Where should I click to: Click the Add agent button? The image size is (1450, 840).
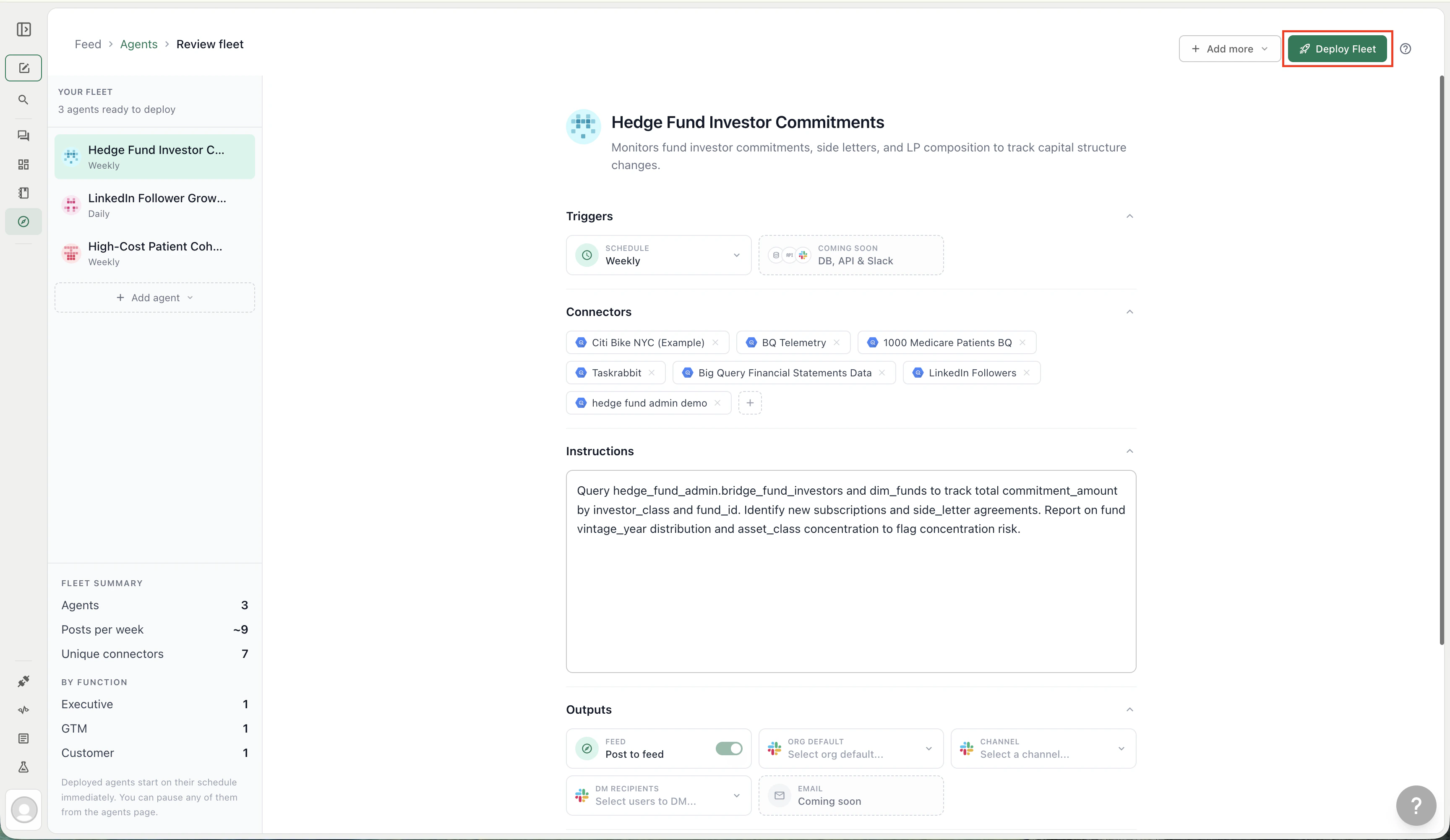154,297
